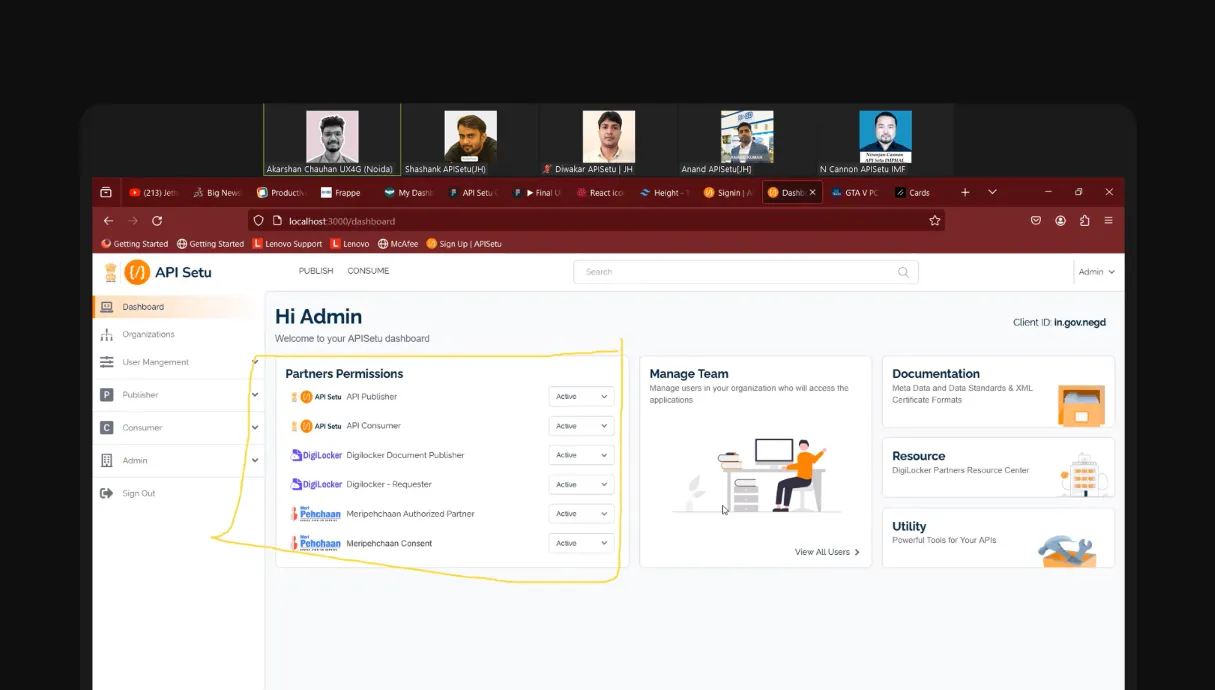
Task: Click the Manage Team heading
Action: (x=689, y=374)
